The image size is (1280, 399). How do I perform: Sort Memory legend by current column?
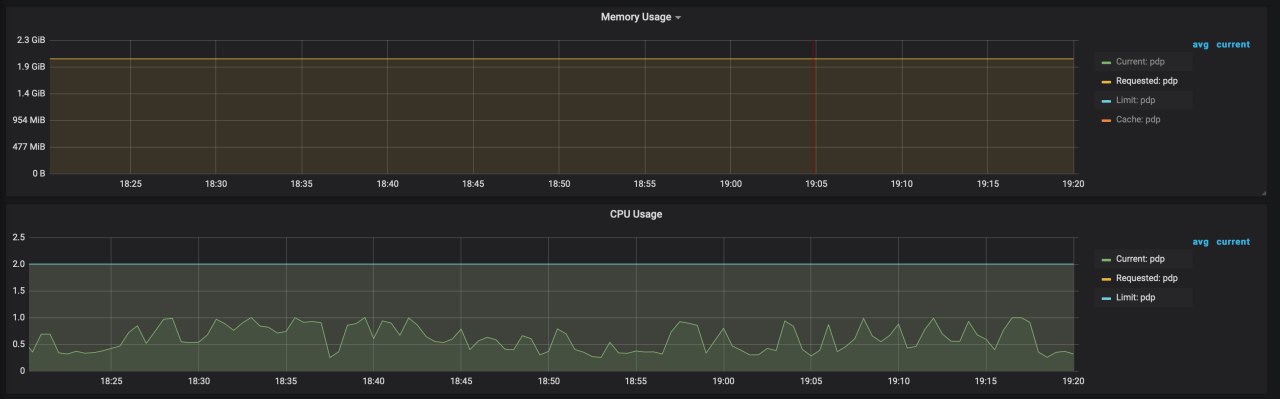[1233, 44]
